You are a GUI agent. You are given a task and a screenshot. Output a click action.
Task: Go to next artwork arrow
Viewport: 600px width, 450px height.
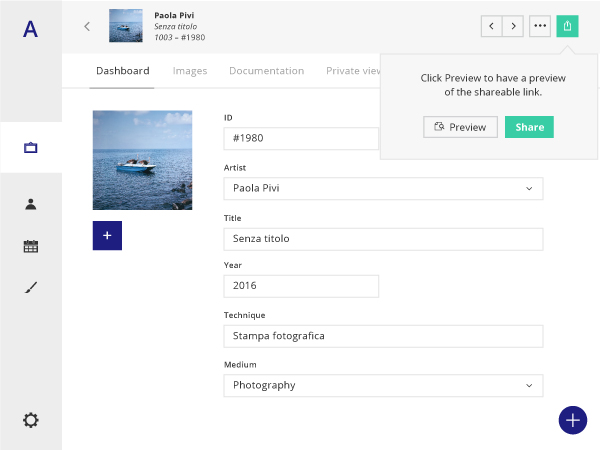click(x=514, y=26)
